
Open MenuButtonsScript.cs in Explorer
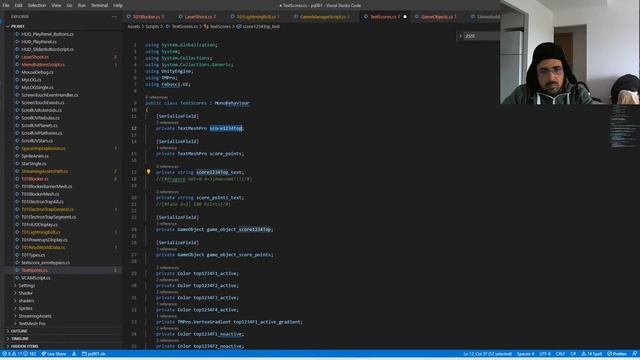[42, 64]
